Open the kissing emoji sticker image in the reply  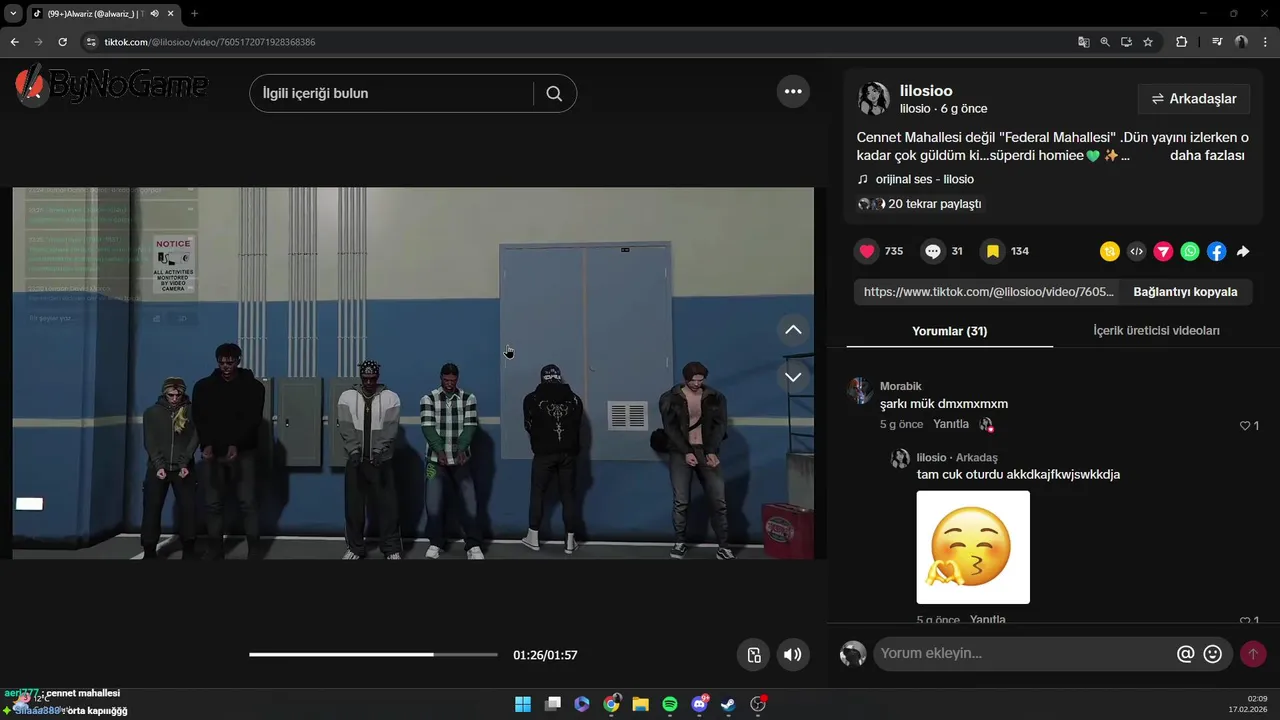click(x=973, y=547)
